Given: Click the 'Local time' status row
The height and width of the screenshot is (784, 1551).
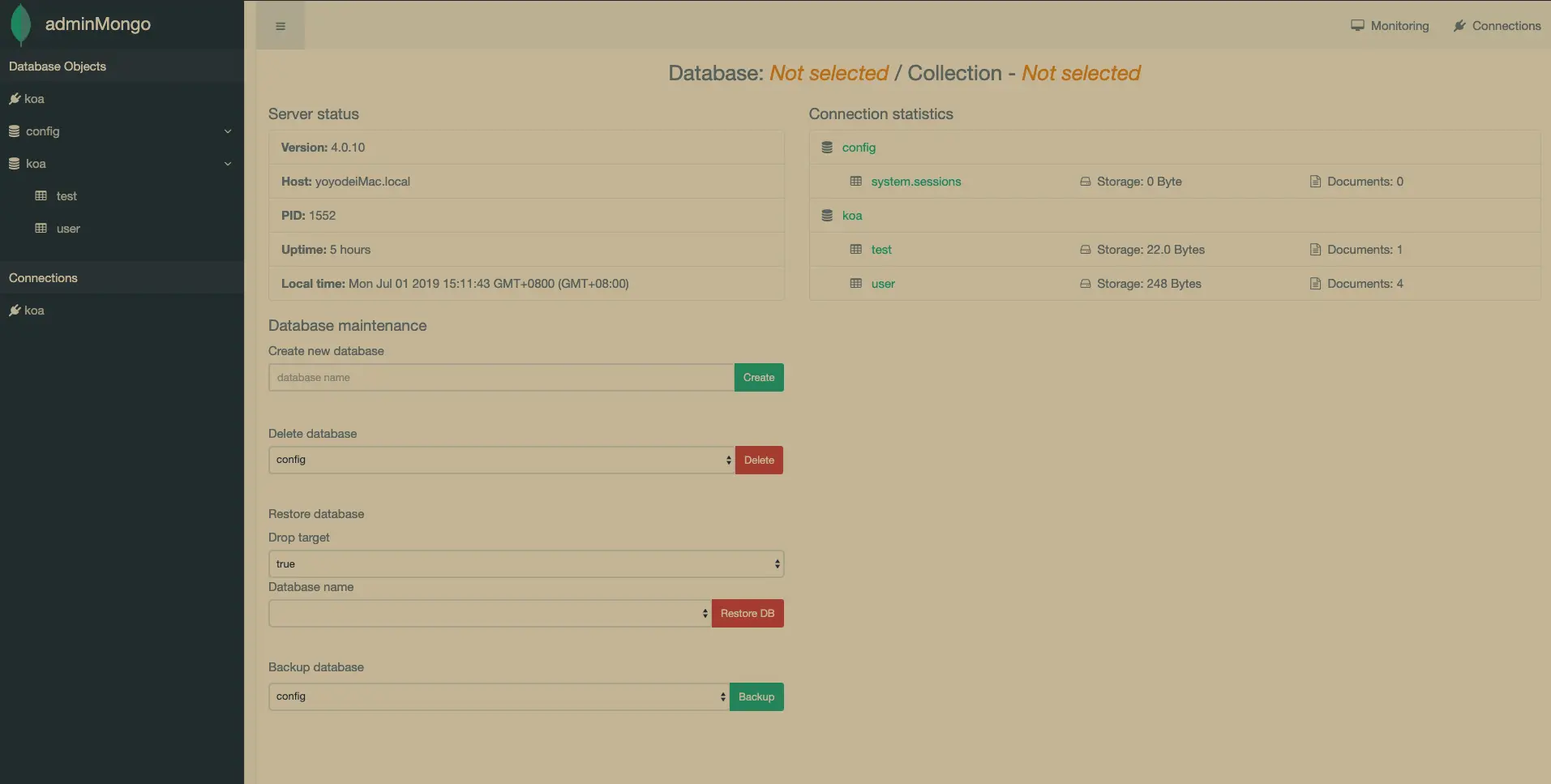Looking at the screenshot, I should [x=526, y=284].
